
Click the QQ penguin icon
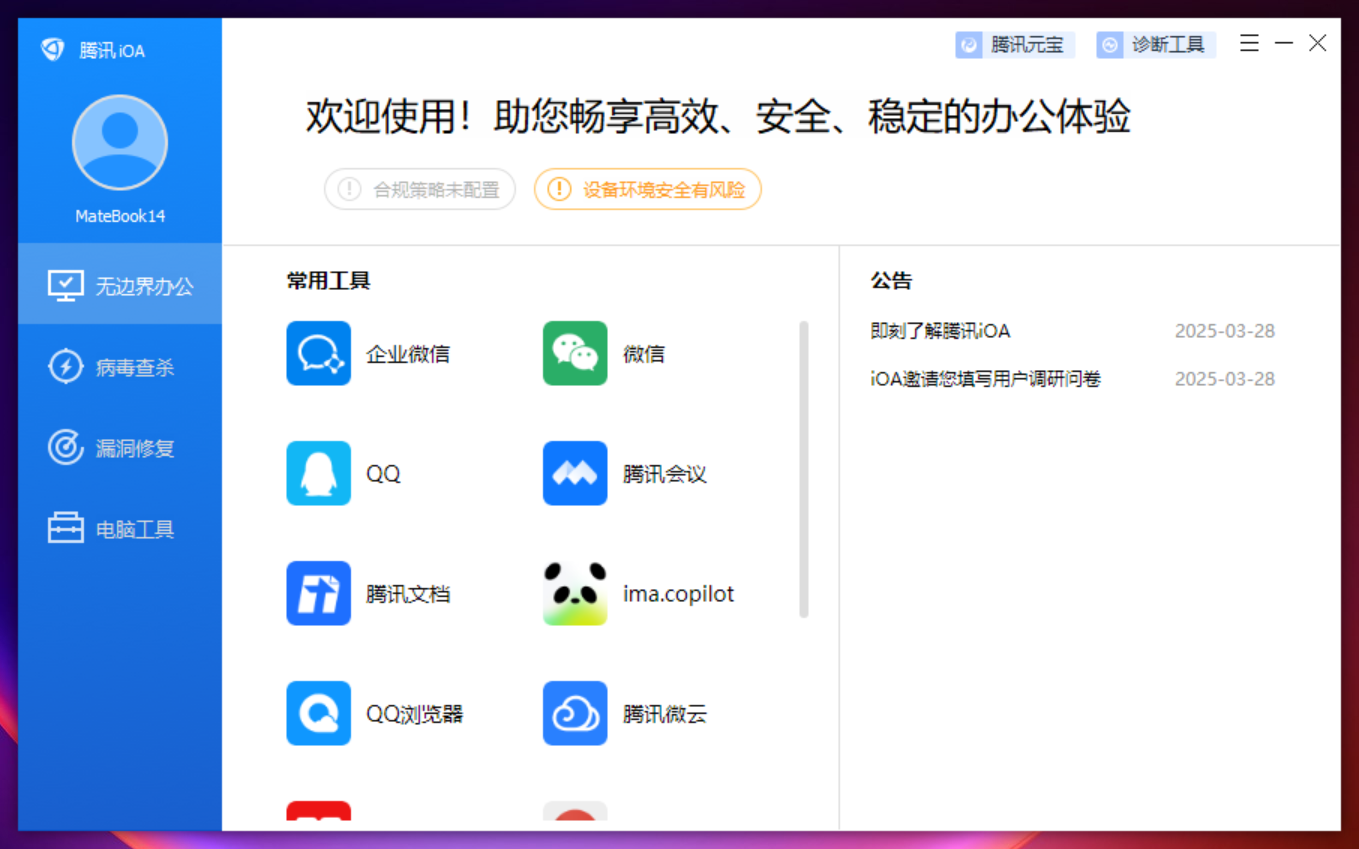[318, 473]
